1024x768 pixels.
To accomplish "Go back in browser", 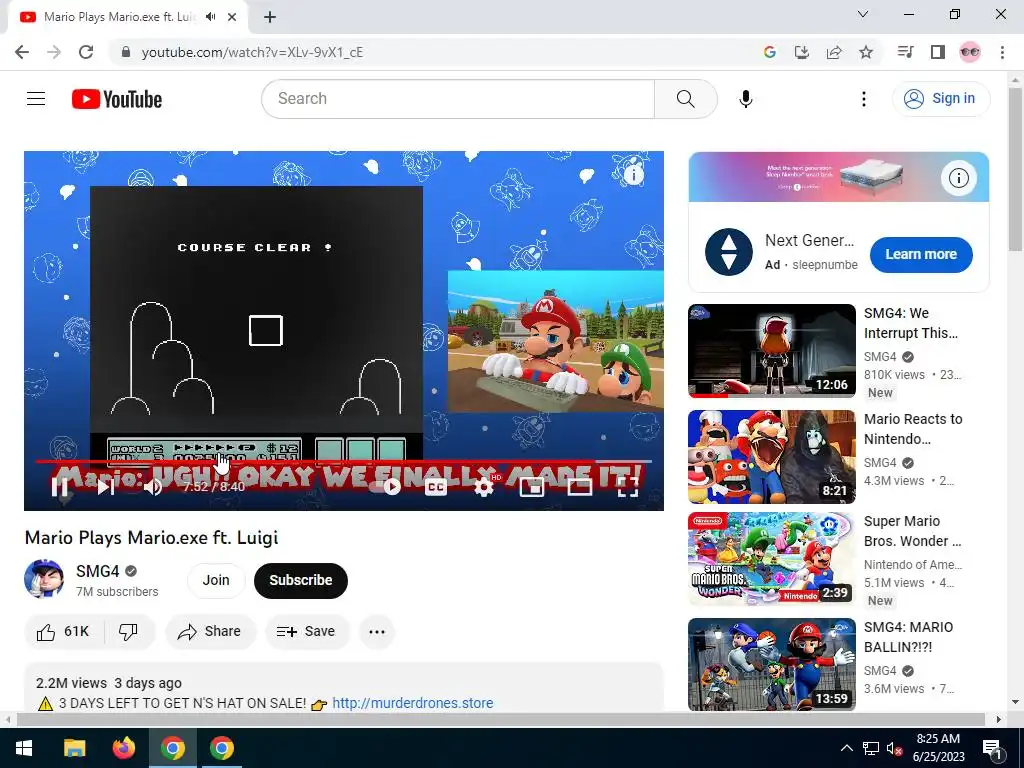I will pos(22,52).
